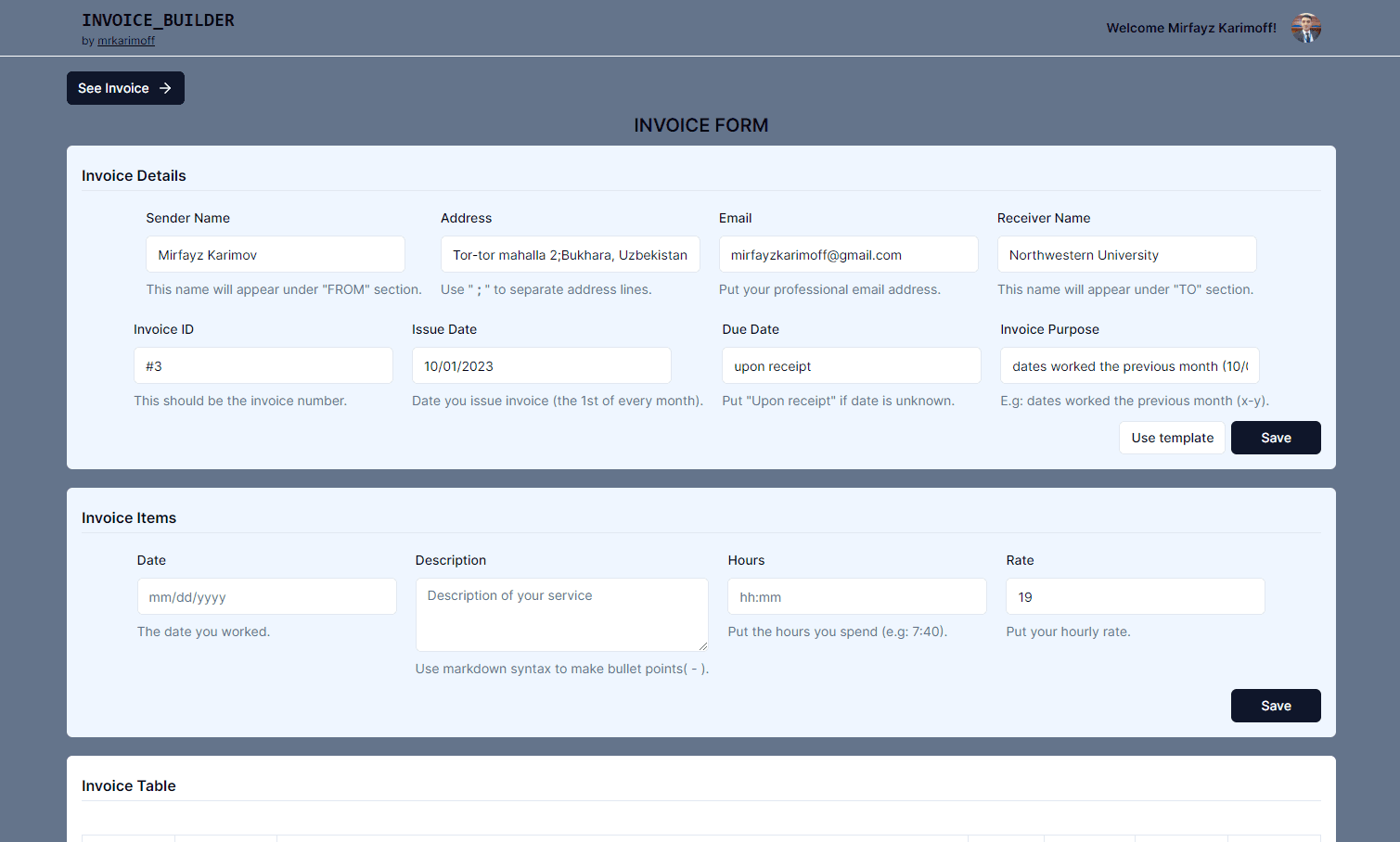
Task: Save the Invoice Items section
Action: [1276, 705]
